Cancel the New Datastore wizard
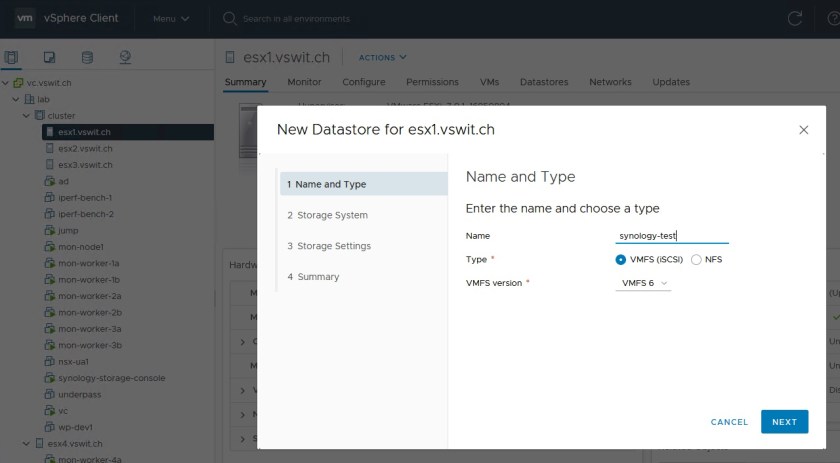Viewport: 840px width, 463px height. pyautogui.click(x=729, y=422)
